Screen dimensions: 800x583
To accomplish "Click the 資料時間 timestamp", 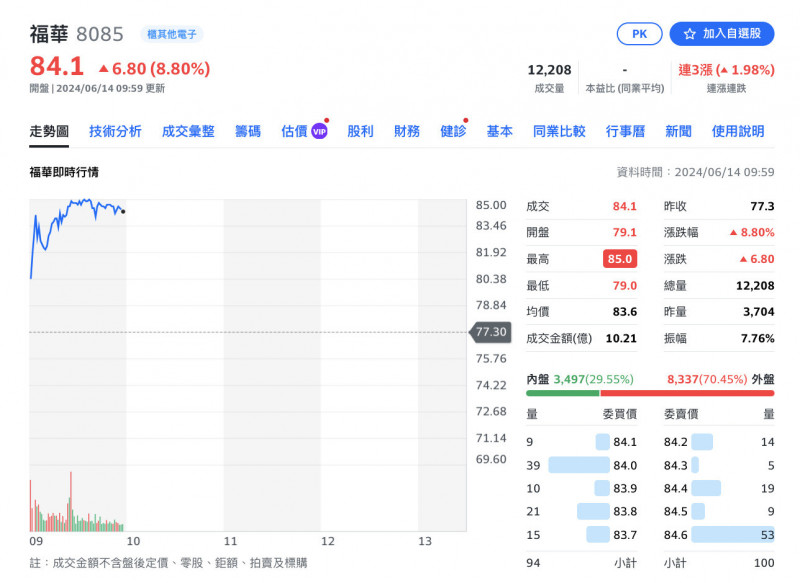I will click(x=695, y=172).
